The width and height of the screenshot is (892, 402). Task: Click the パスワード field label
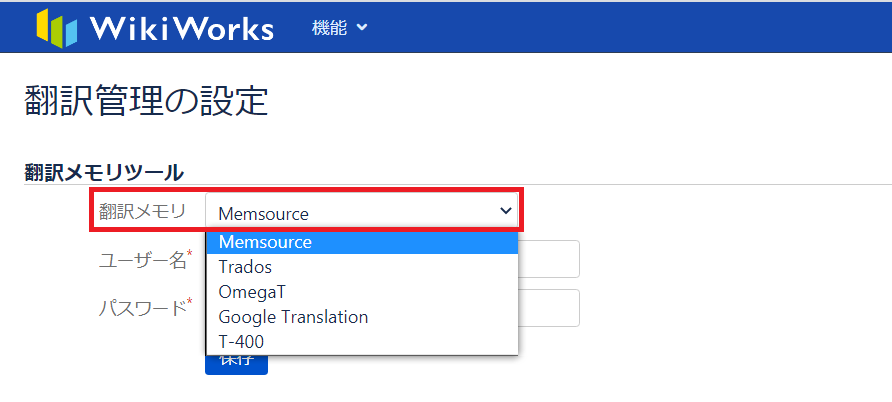144,308
